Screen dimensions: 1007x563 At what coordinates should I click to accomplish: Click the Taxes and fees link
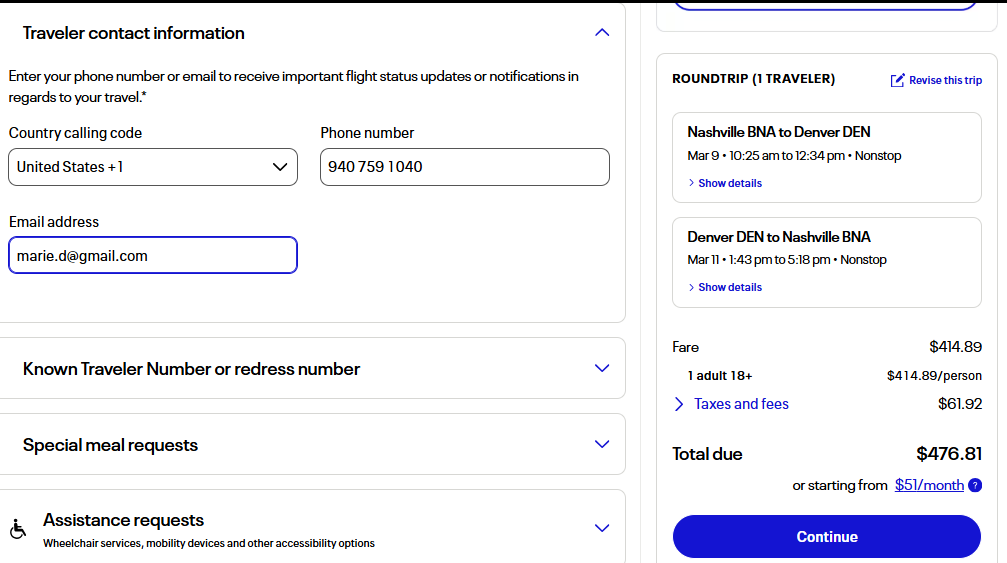pos(741,404)
